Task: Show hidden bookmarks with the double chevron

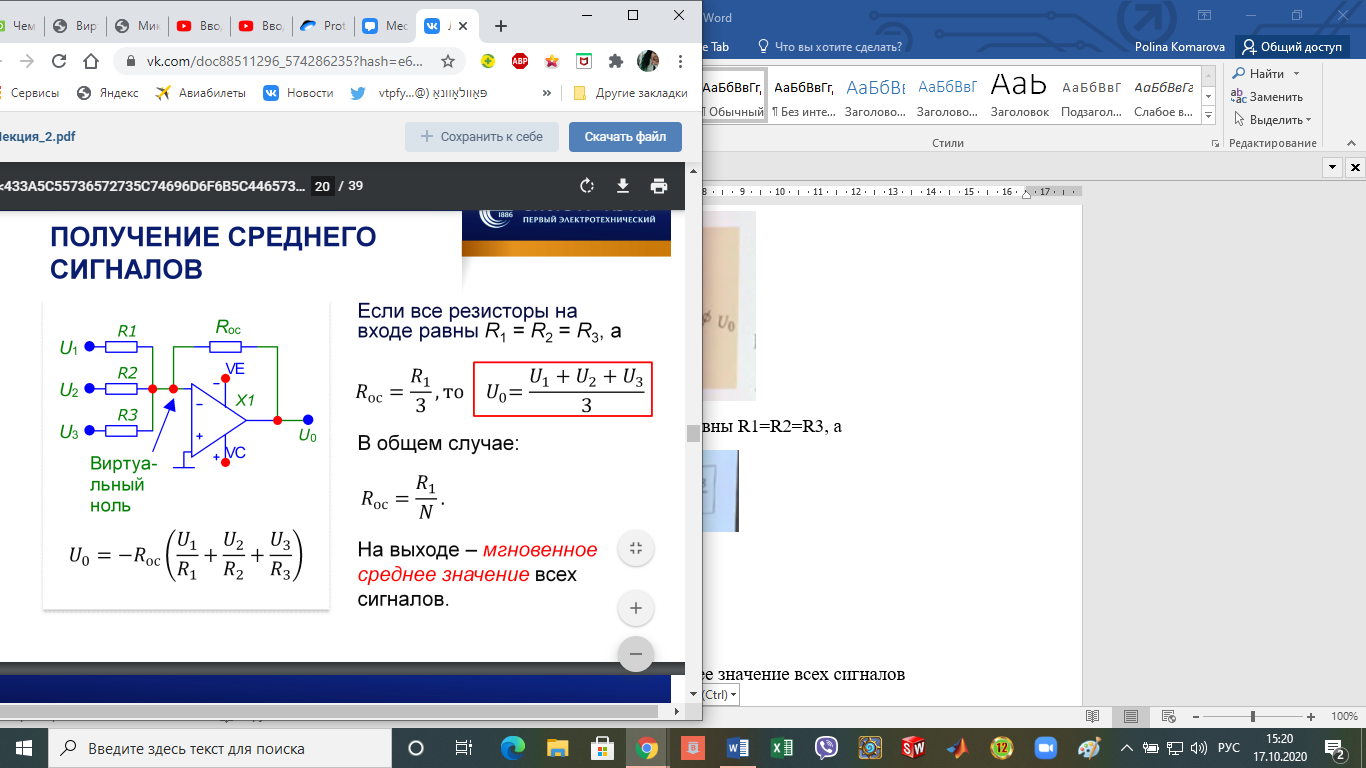Action: click(547, 93)
